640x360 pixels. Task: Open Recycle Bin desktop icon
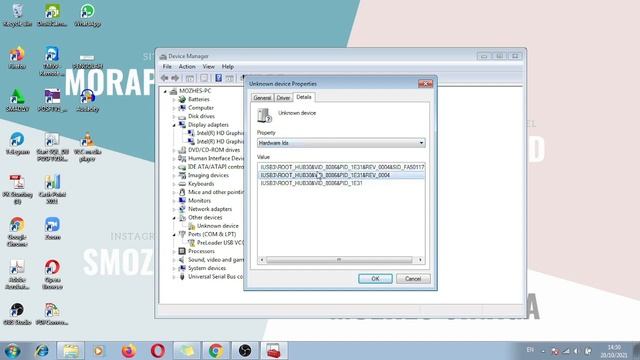click(x=17, y=15)
